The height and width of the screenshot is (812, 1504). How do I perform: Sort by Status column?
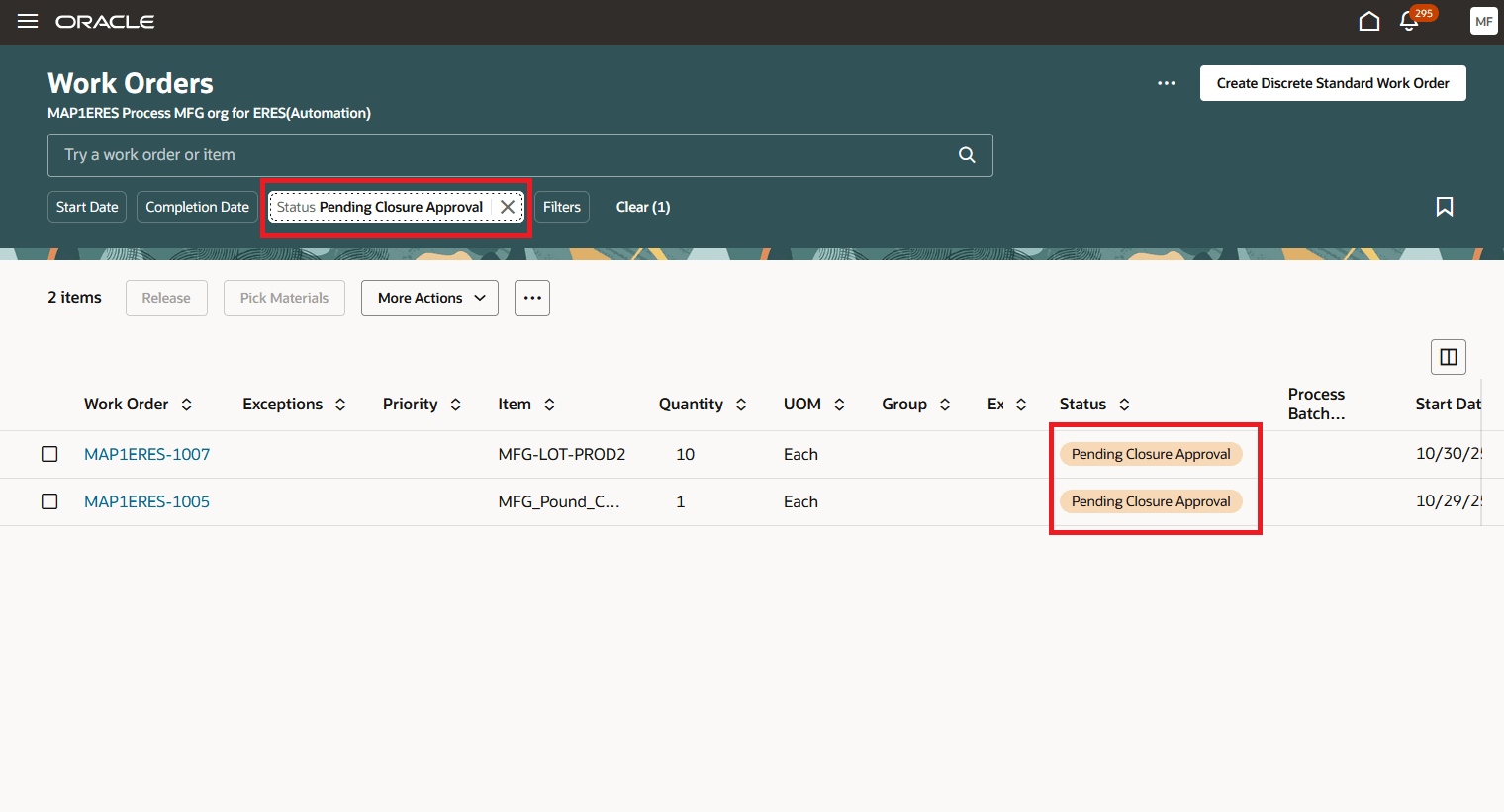click(1124, 405)
